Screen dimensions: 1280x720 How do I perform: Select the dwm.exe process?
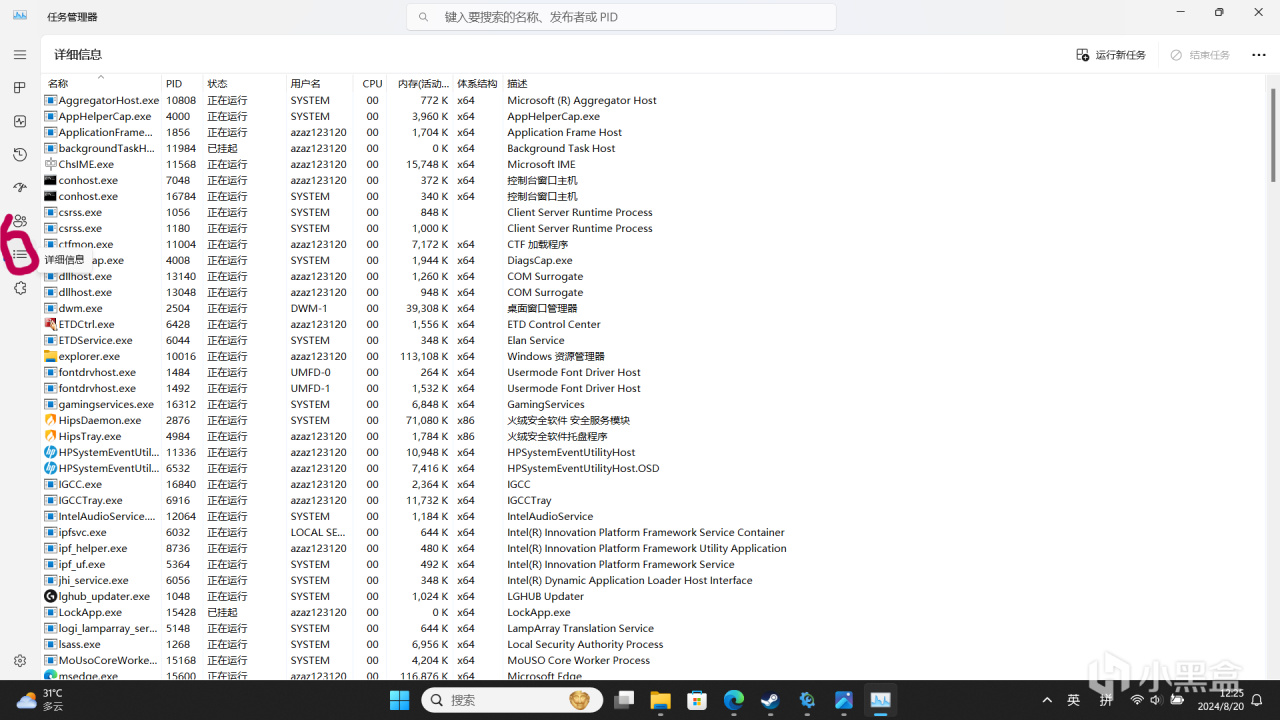[80, 308]
